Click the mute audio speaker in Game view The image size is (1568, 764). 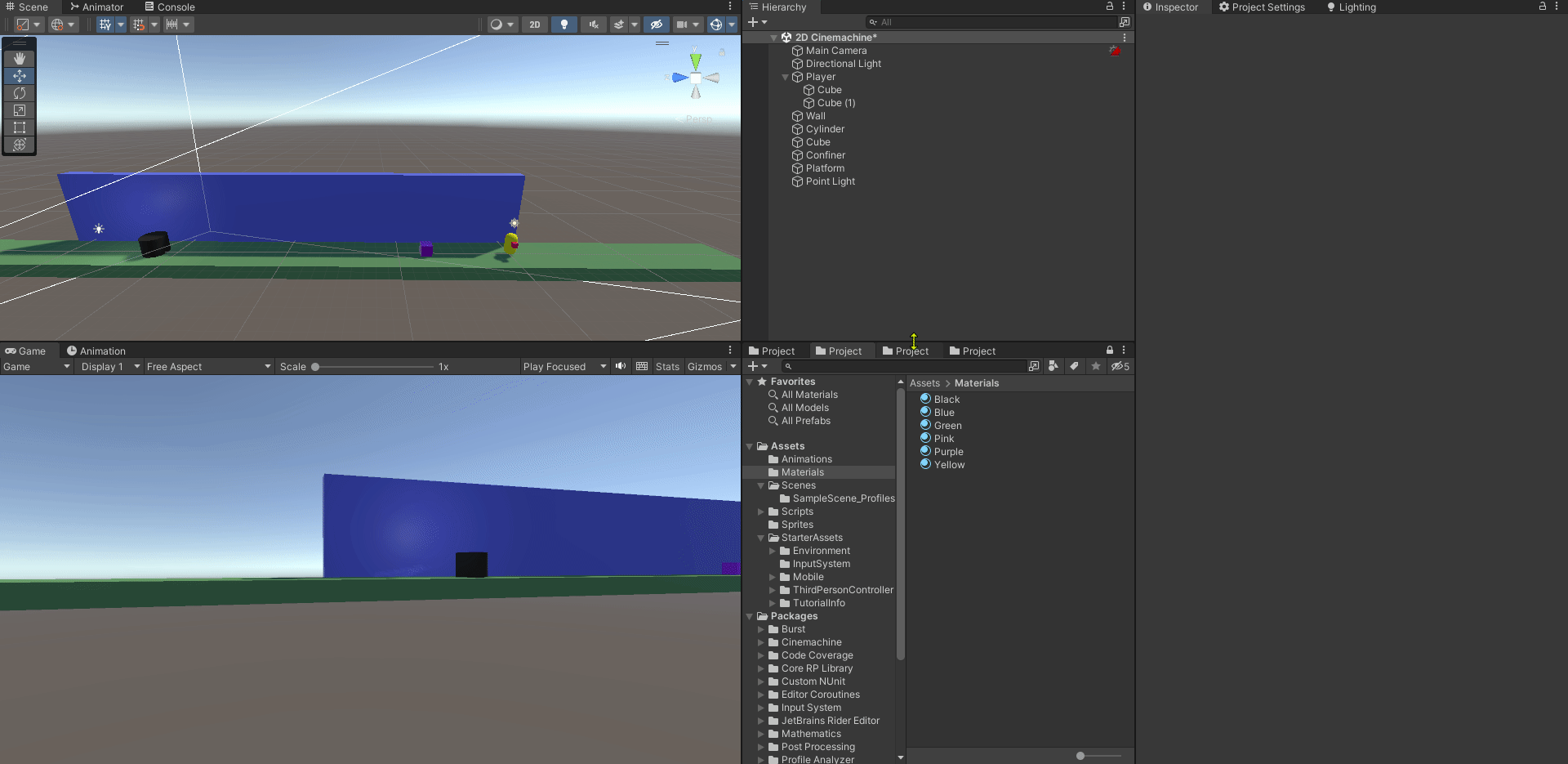tap(621, 366)
